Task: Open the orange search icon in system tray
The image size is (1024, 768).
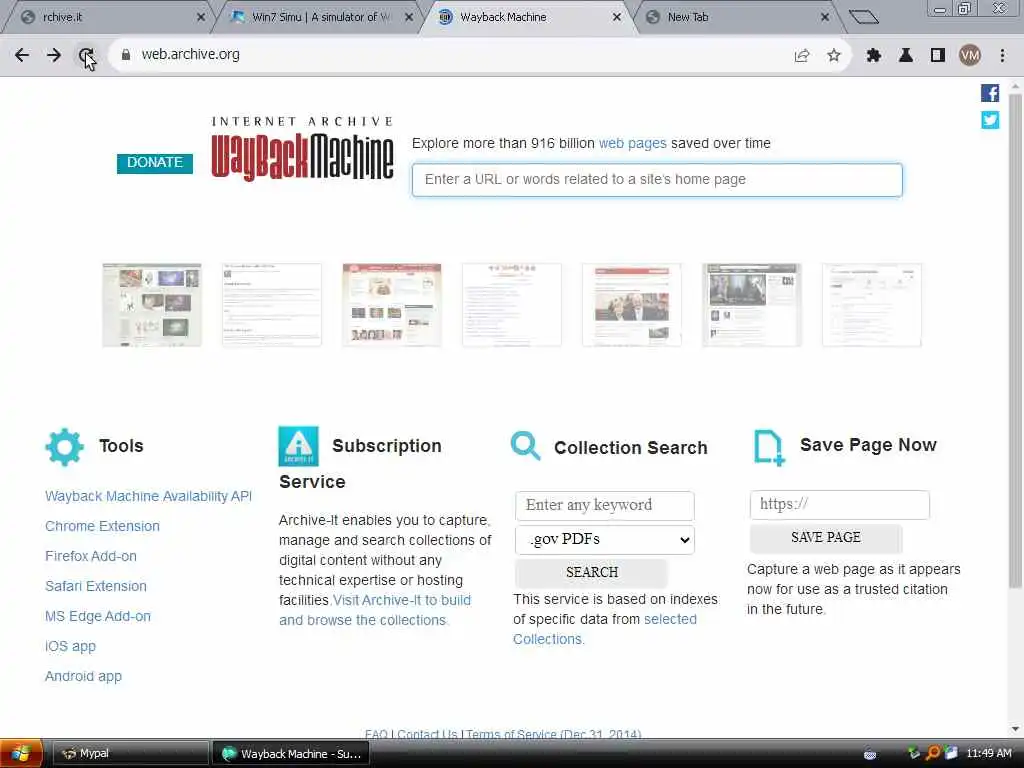Action: coord(933,753)
